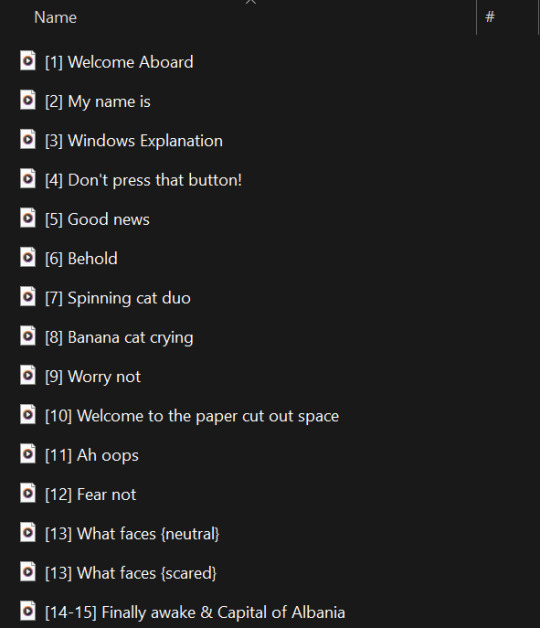540x628 pixels.
Task: Click the file icon next to Ah oops
Action: pos(28,454)
